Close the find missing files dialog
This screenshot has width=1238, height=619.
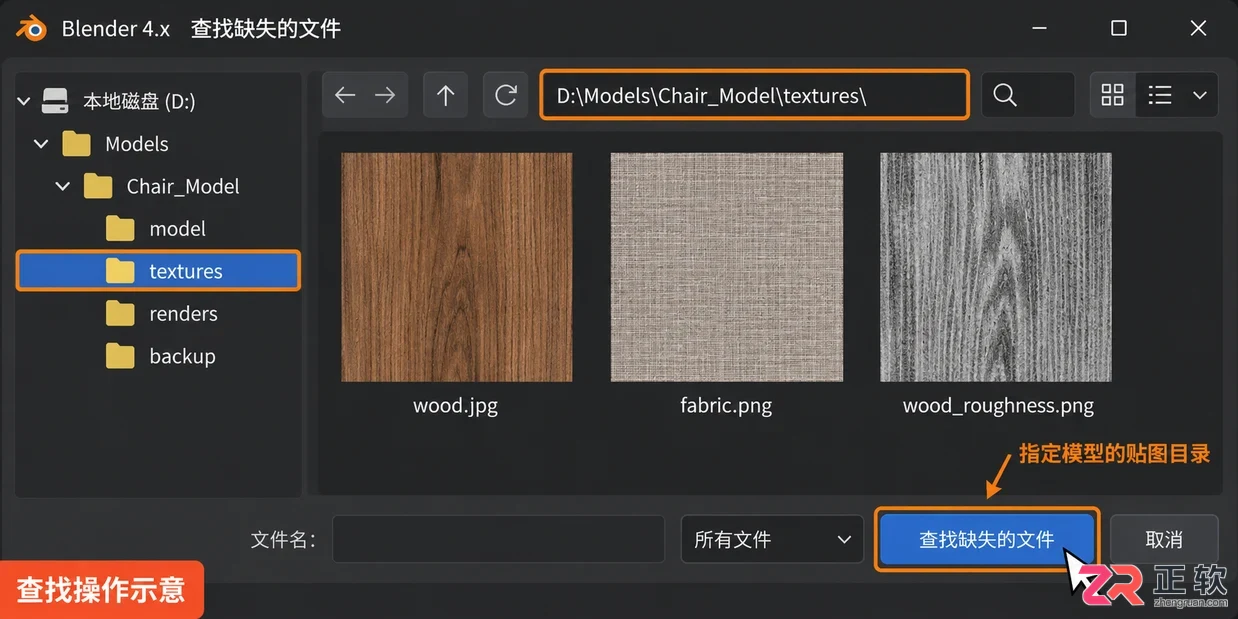[x=1198, y=28]
